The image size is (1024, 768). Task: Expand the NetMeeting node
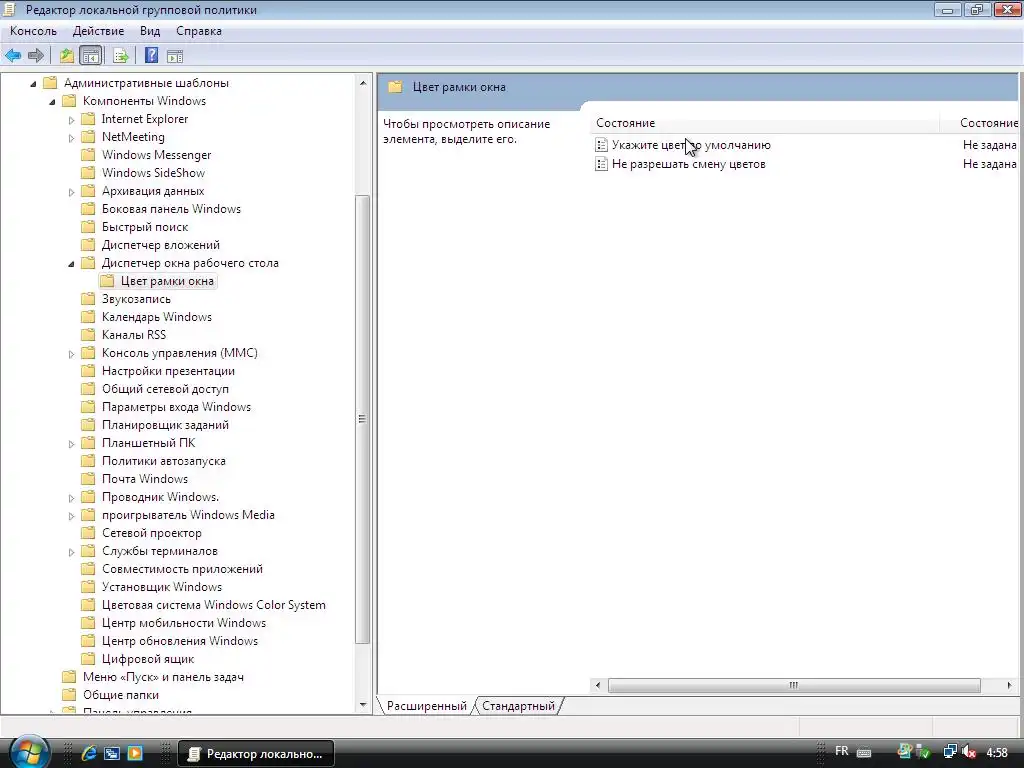71,138
